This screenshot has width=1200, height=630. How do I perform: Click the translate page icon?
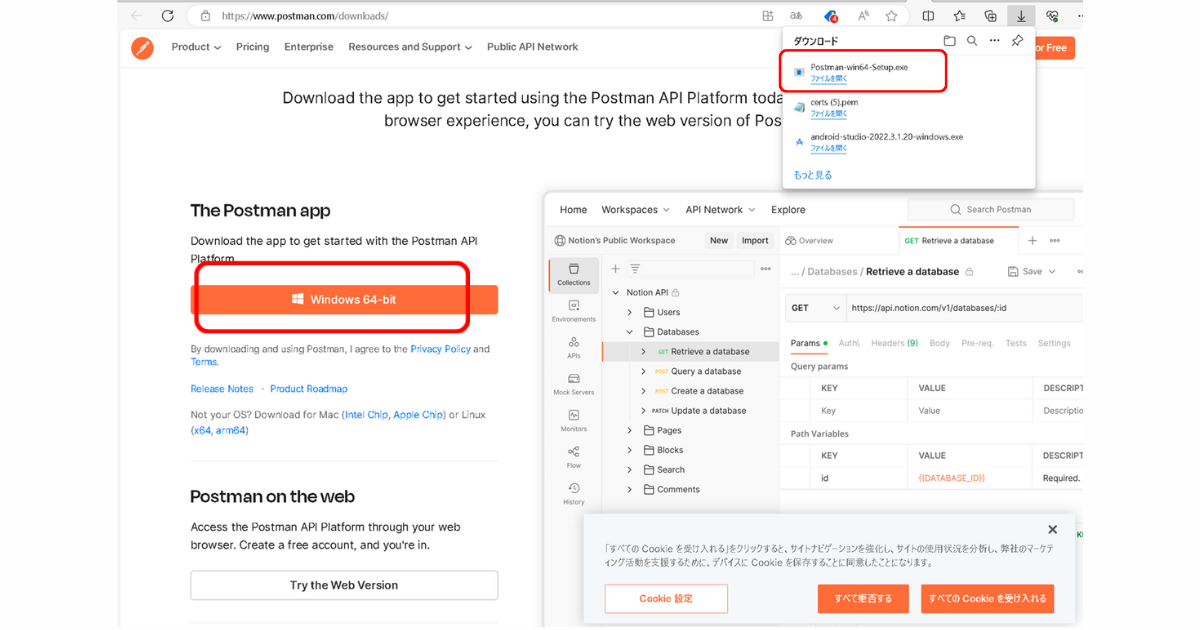(x=796, y=16)
